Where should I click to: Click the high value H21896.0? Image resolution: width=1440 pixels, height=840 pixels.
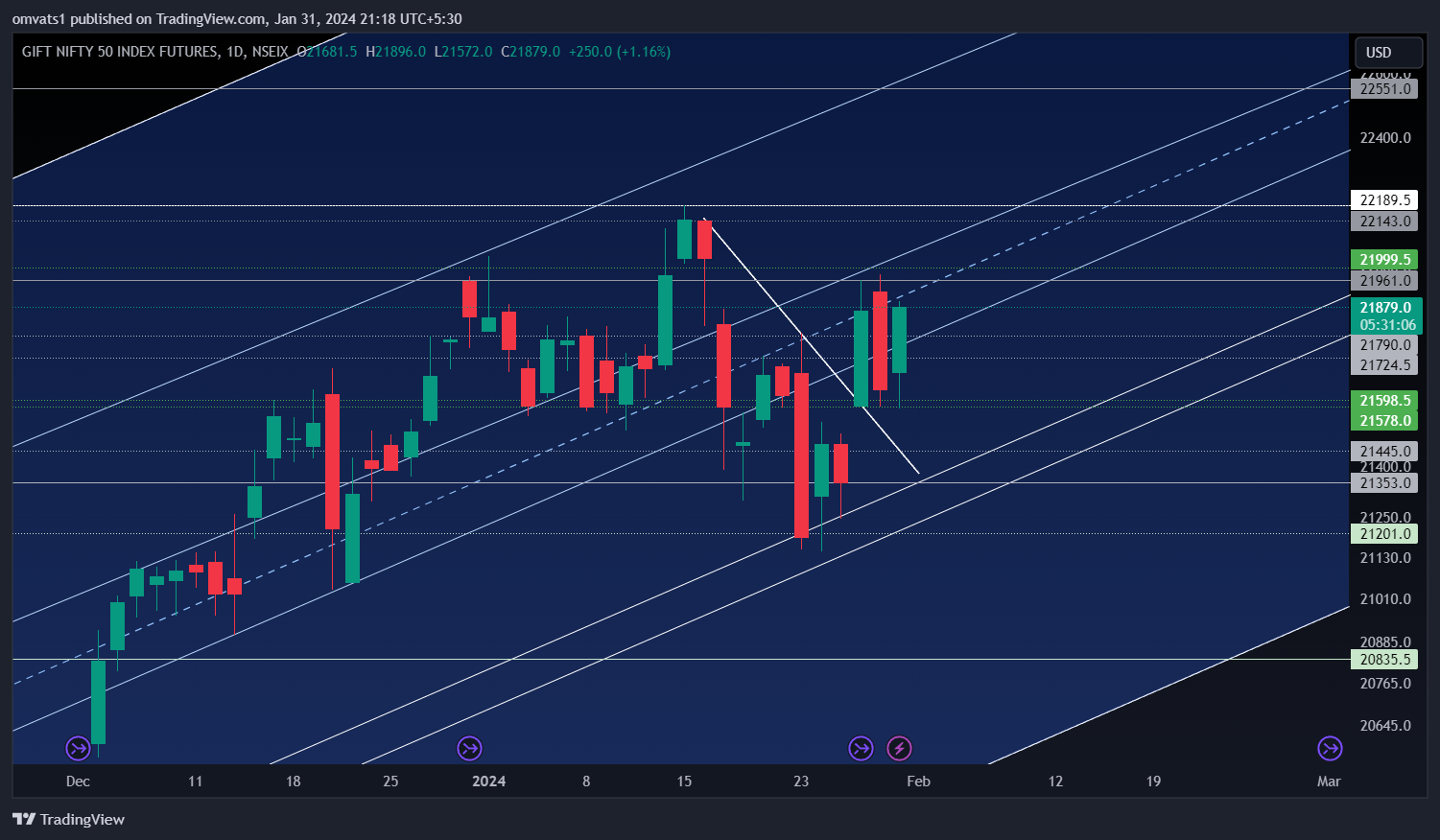(395, 52)
